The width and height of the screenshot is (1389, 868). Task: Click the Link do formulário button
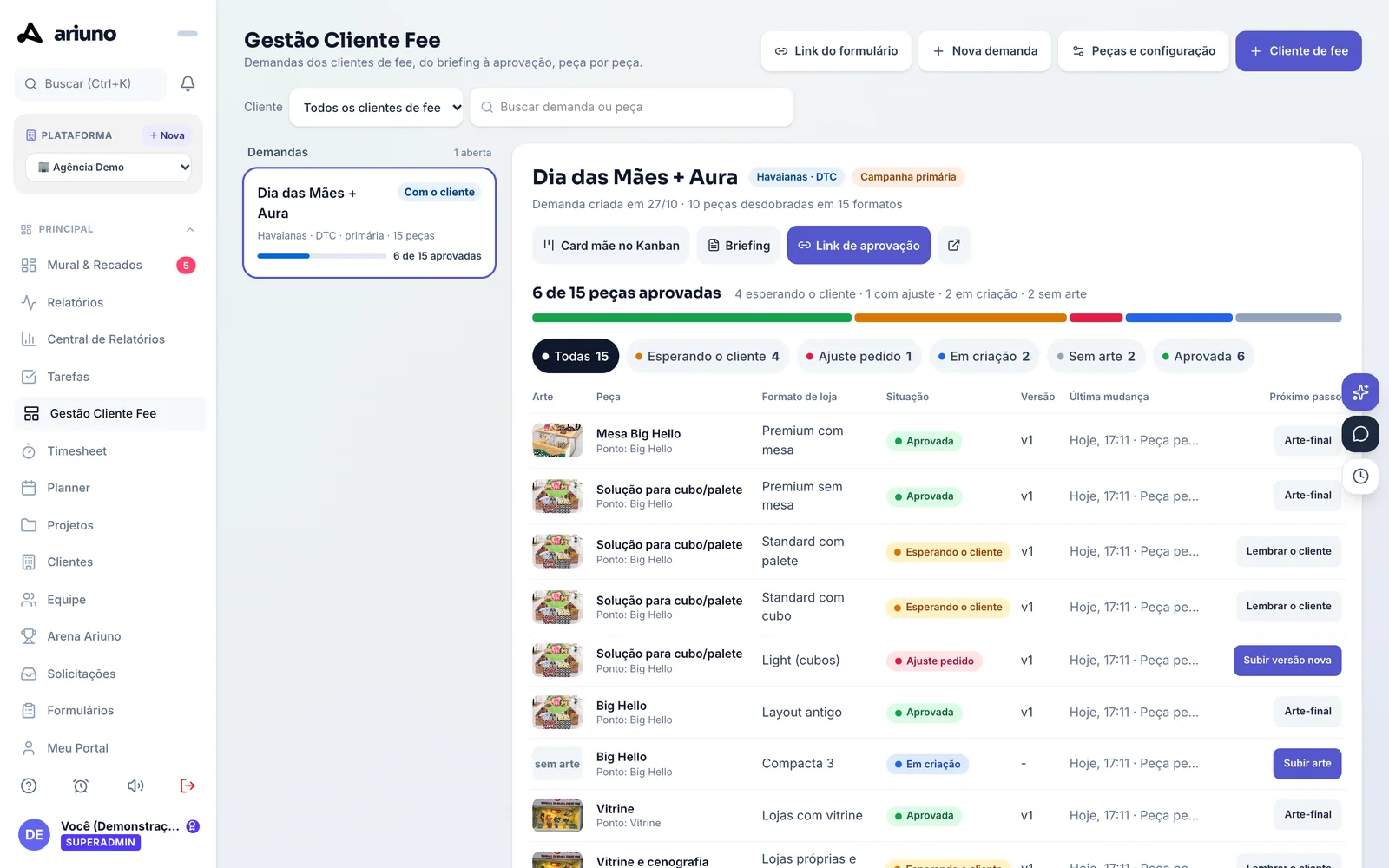tap(836, 51)
